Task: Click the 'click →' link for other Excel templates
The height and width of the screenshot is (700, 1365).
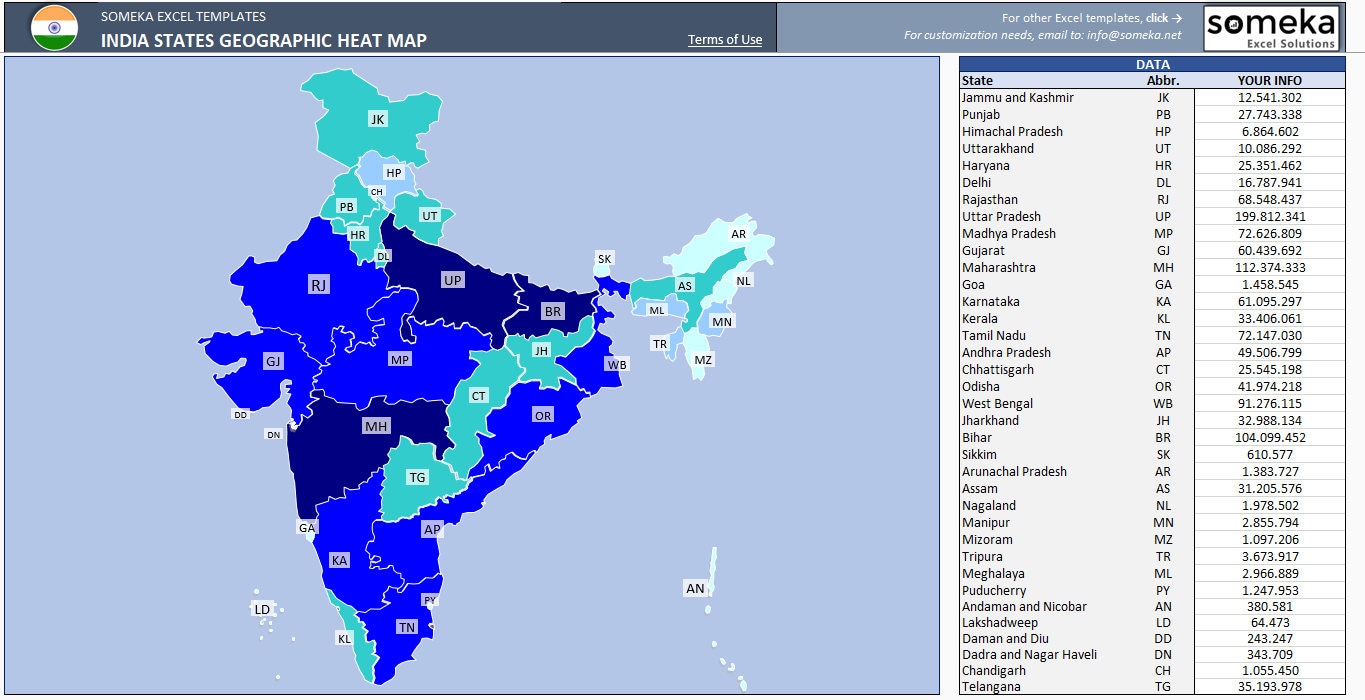Action: (1163, 18)
